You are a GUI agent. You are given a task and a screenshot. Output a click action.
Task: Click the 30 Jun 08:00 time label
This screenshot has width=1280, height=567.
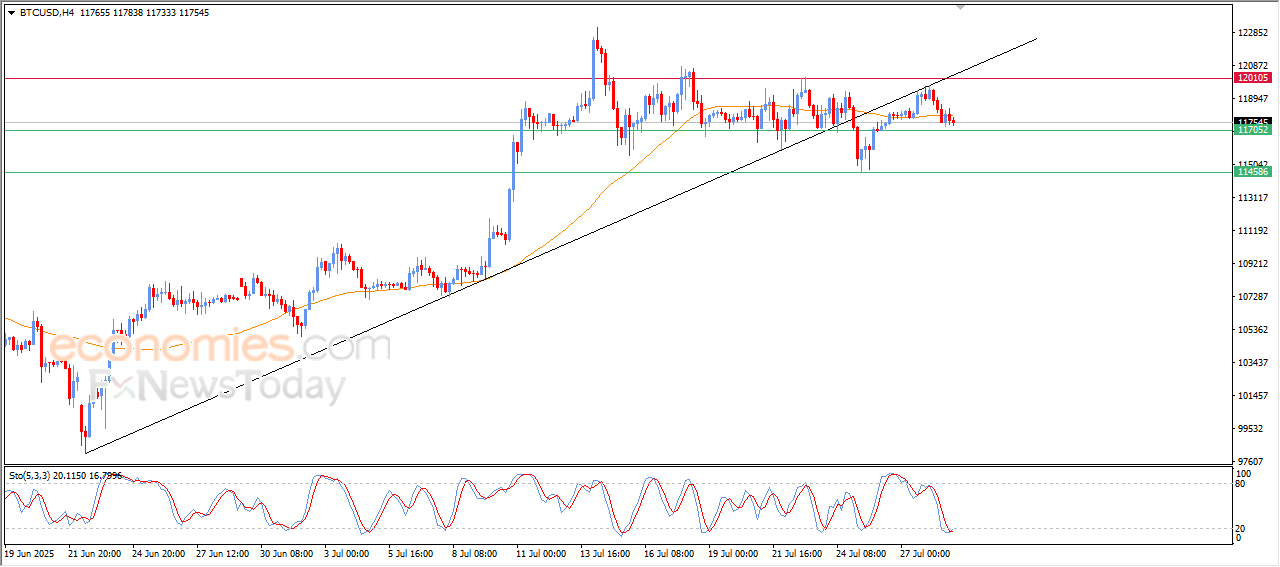coord(287,553)
